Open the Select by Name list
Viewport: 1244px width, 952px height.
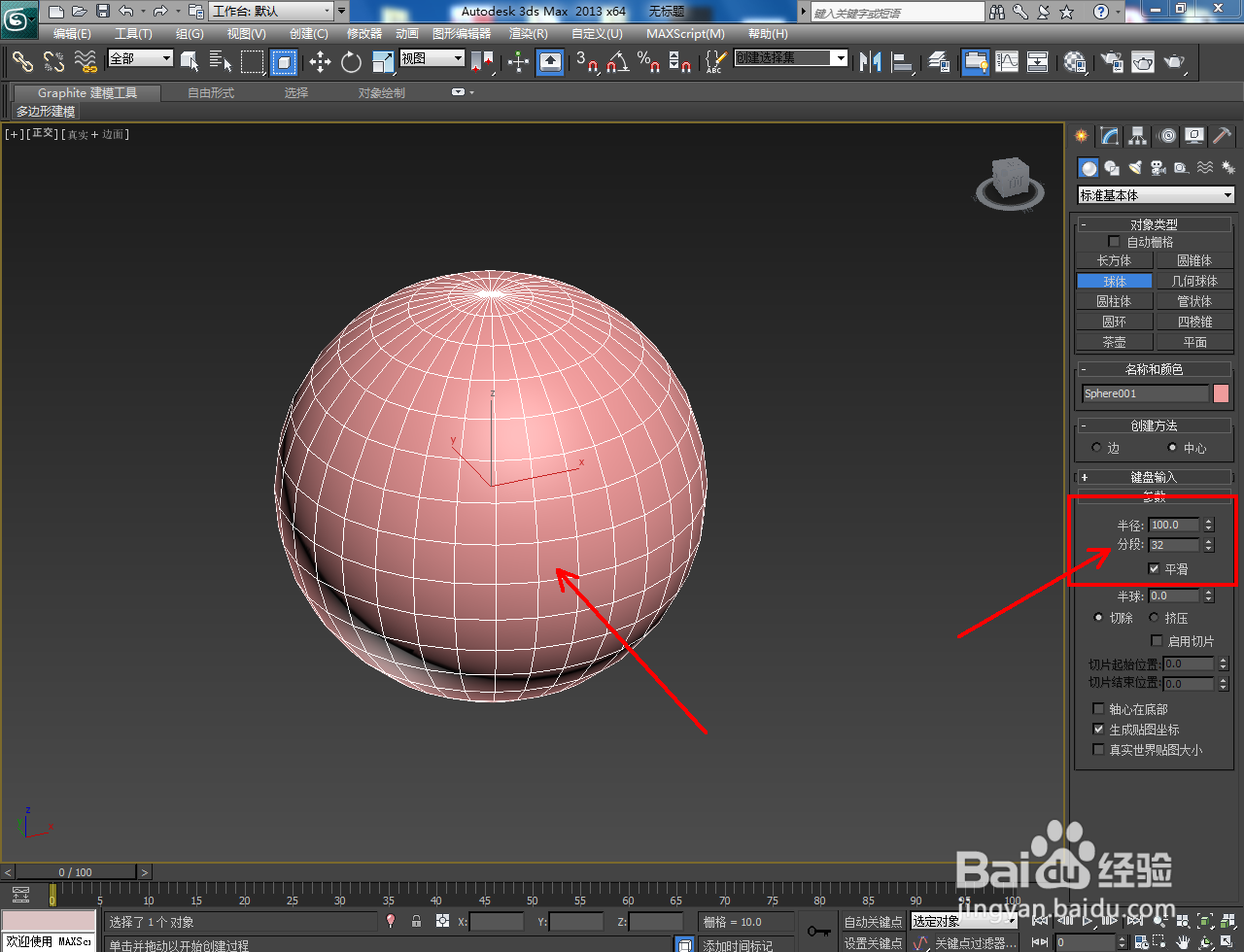(x=221, y=62)
